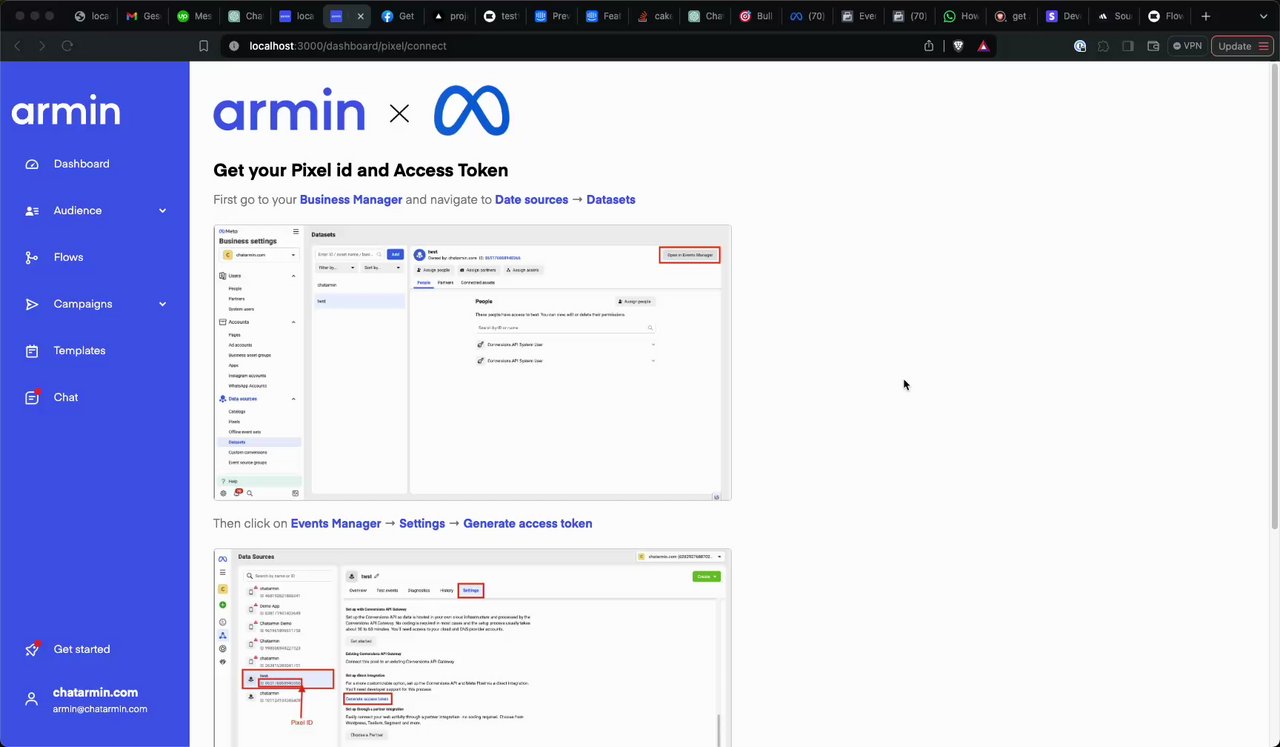Click the Flows branch icon
The height and width of the screenshot is (747, 1280).
[32, 257]
